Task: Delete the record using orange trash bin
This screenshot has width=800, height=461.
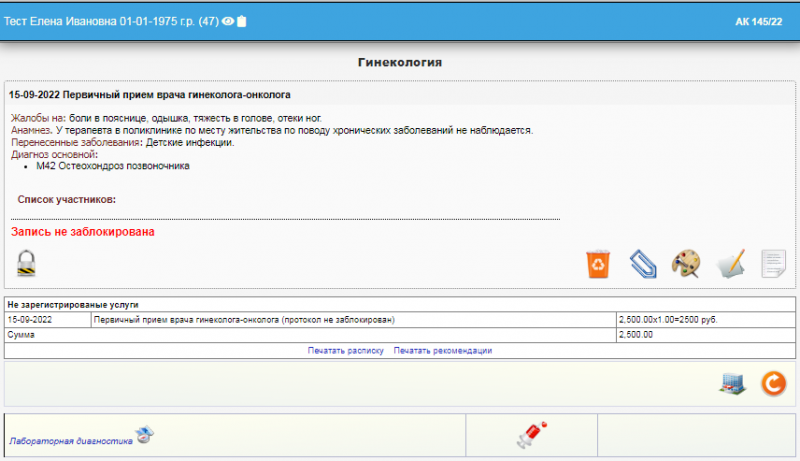Action: (599, 264)
